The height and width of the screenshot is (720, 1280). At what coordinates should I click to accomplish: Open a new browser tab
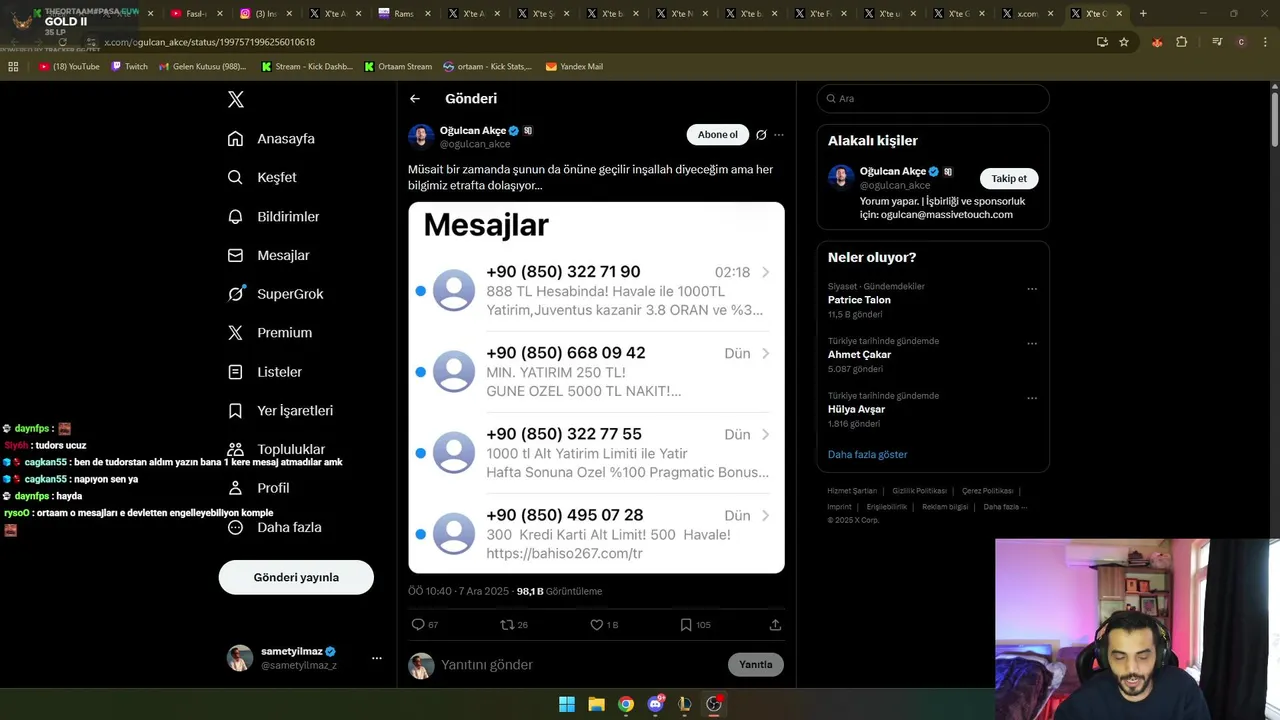1143,14
